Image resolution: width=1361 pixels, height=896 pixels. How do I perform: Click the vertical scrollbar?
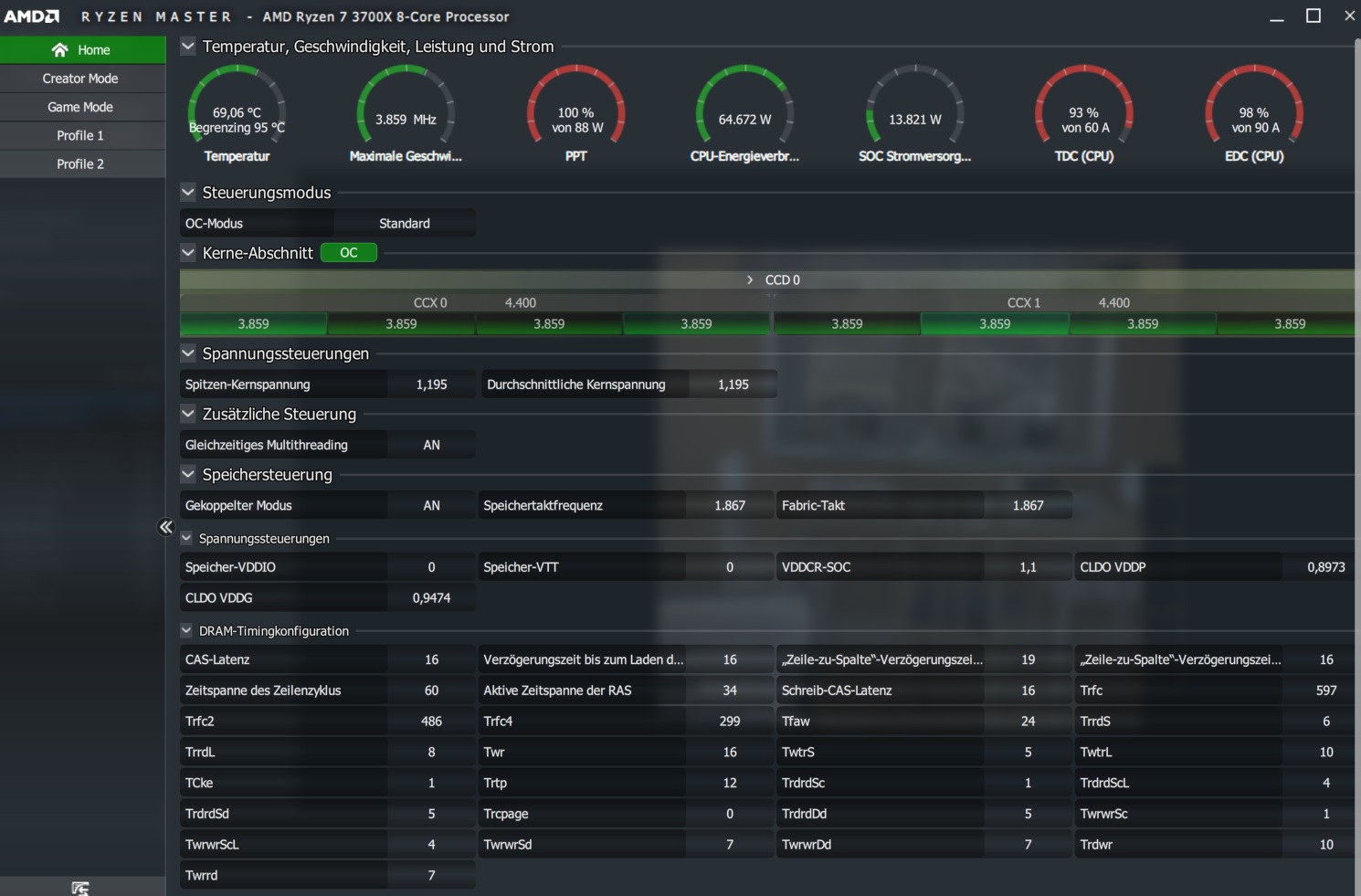(x=1357, y=466)
